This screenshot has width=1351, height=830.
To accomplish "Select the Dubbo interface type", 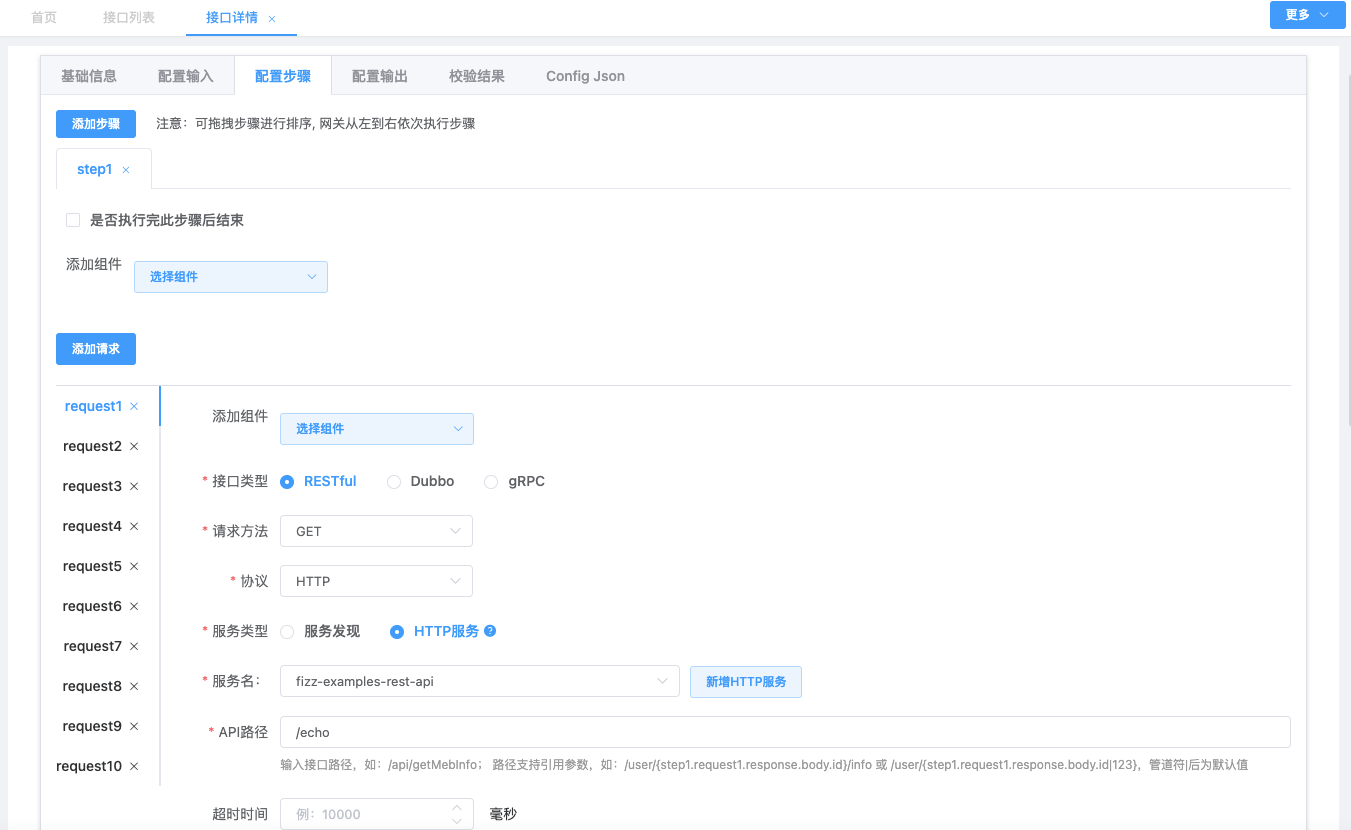I will tap(394, 481).
